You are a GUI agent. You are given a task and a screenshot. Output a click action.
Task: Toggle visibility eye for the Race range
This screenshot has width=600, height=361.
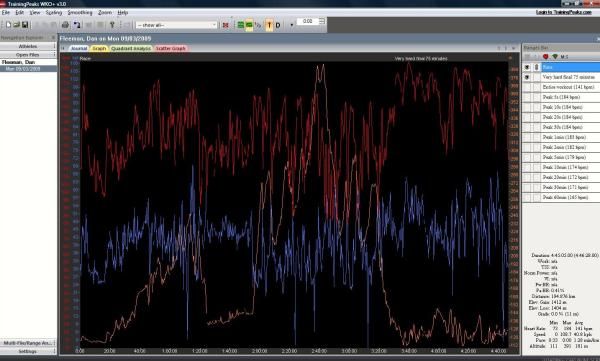tap(527, 67)
